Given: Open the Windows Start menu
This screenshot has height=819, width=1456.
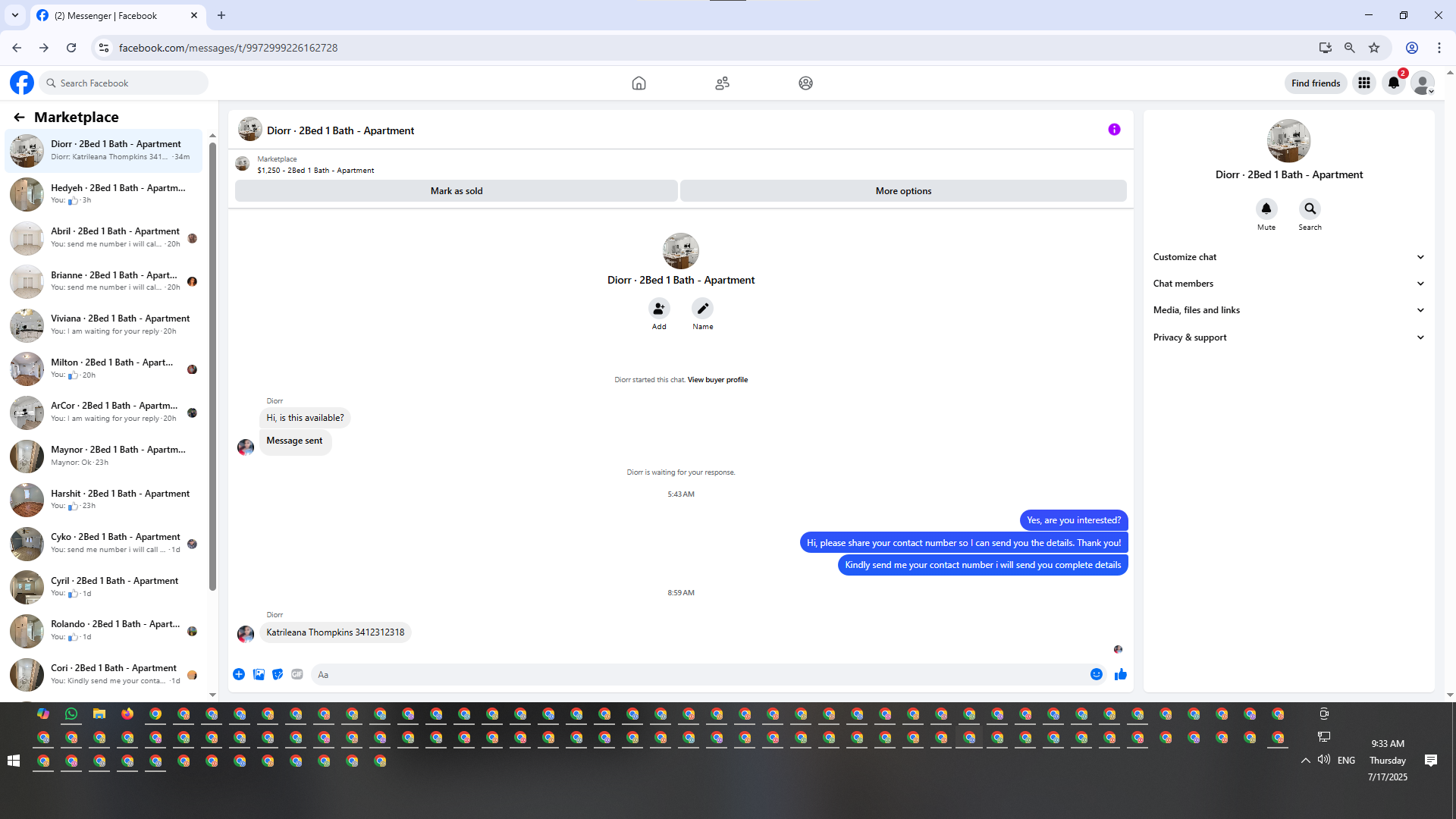Looking at the screenshot, I should (x=14, y=761).
